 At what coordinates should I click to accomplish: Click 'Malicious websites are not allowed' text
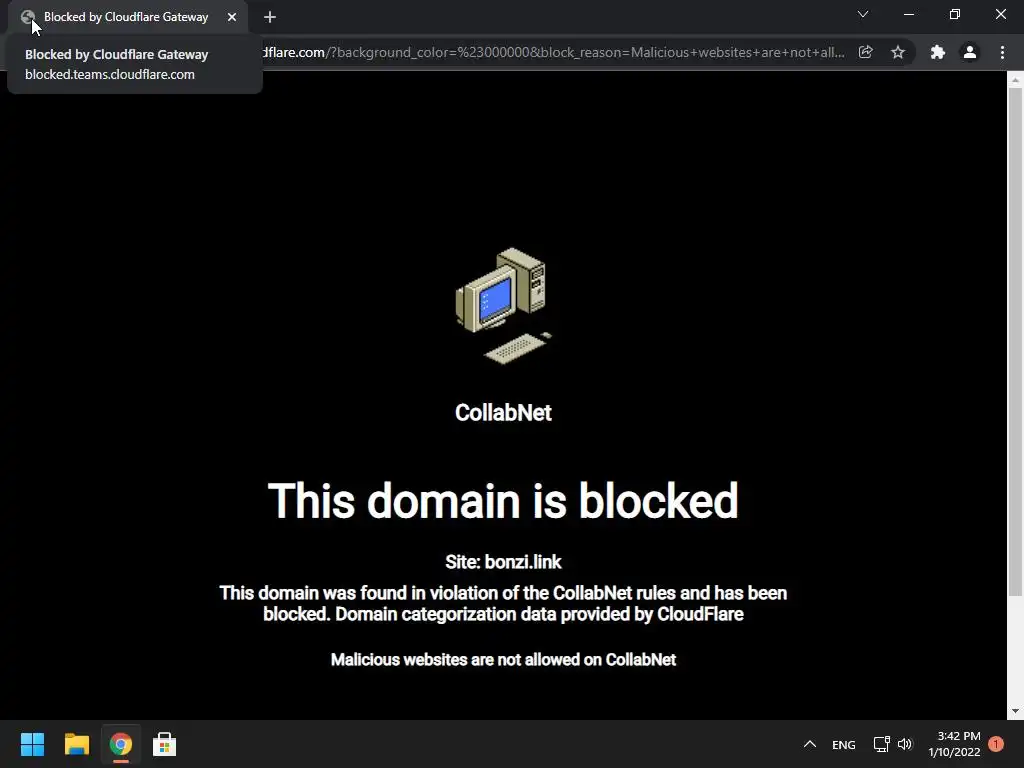coord(504,660)
